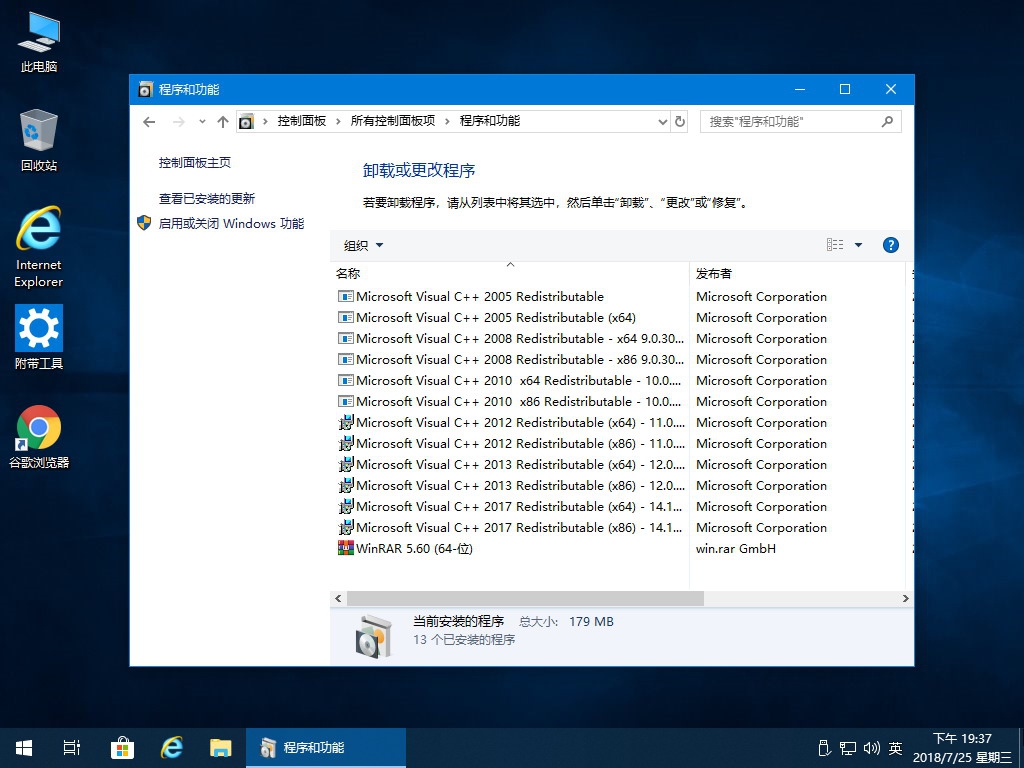This screenshot has height=768, width=1024.
Task: Click 所有控制面板项 in the breadcrumb path
Action: click(392, 121)
